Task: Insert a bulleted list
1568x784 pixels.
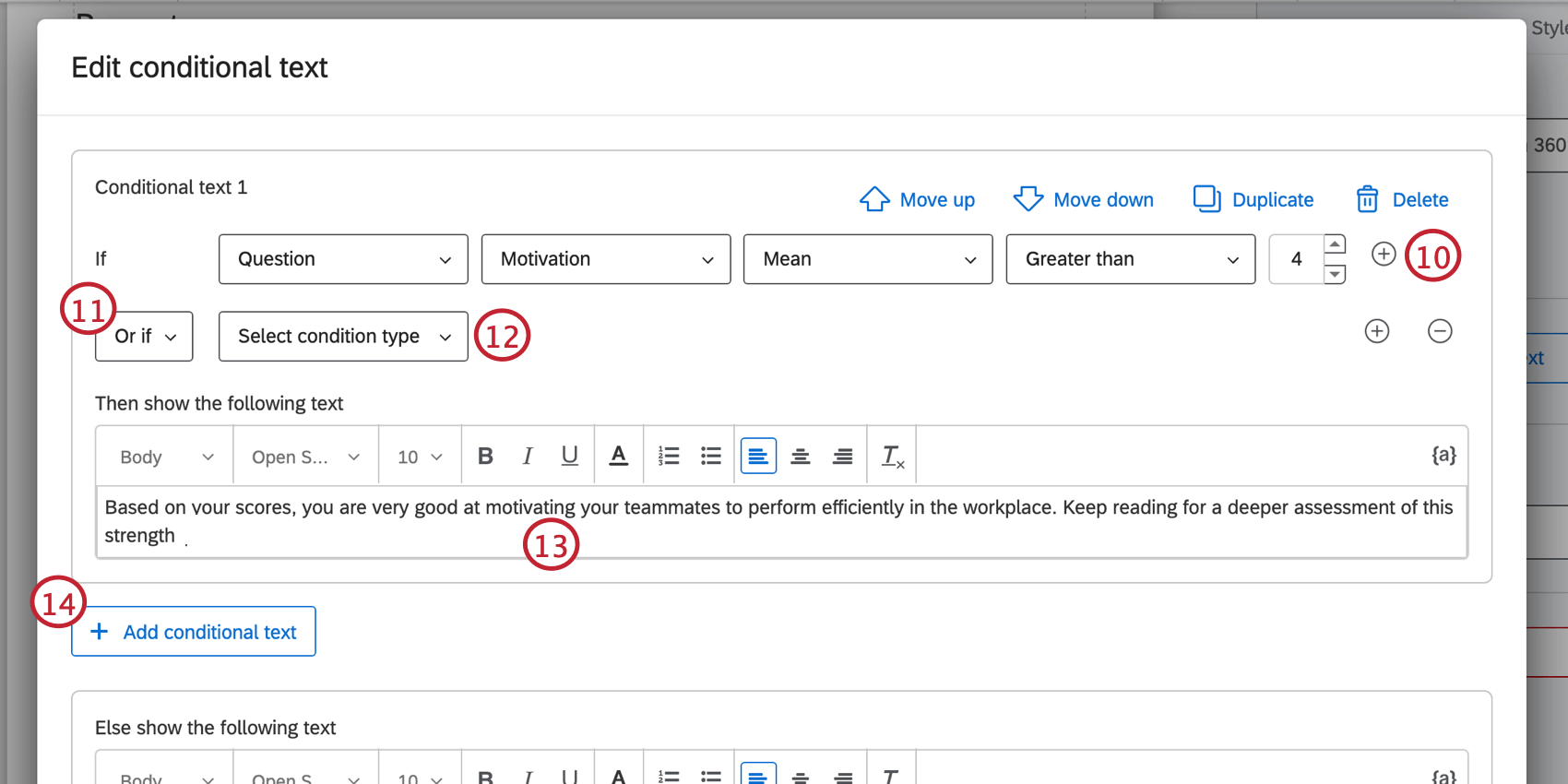Action: 711,456
